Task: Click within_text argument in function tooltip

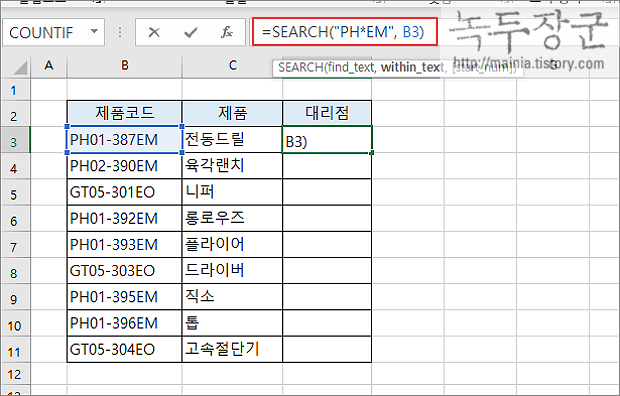Action: click(412, 68)
